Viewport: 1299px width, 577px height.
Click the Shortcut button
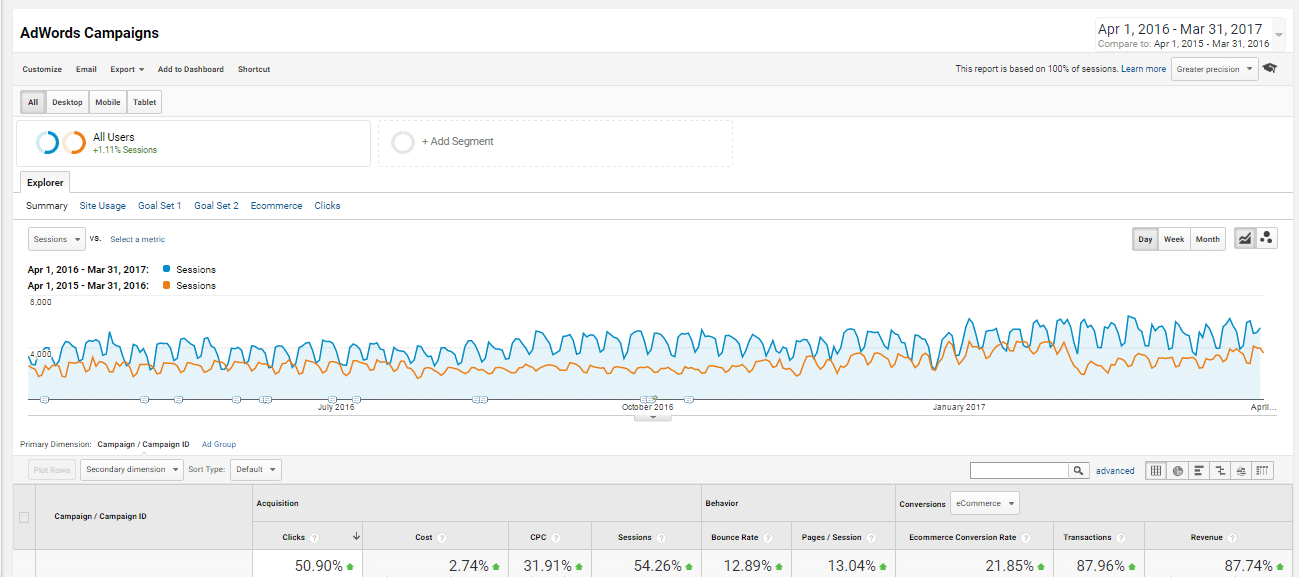pyautogui.click(x=254, y=69)
